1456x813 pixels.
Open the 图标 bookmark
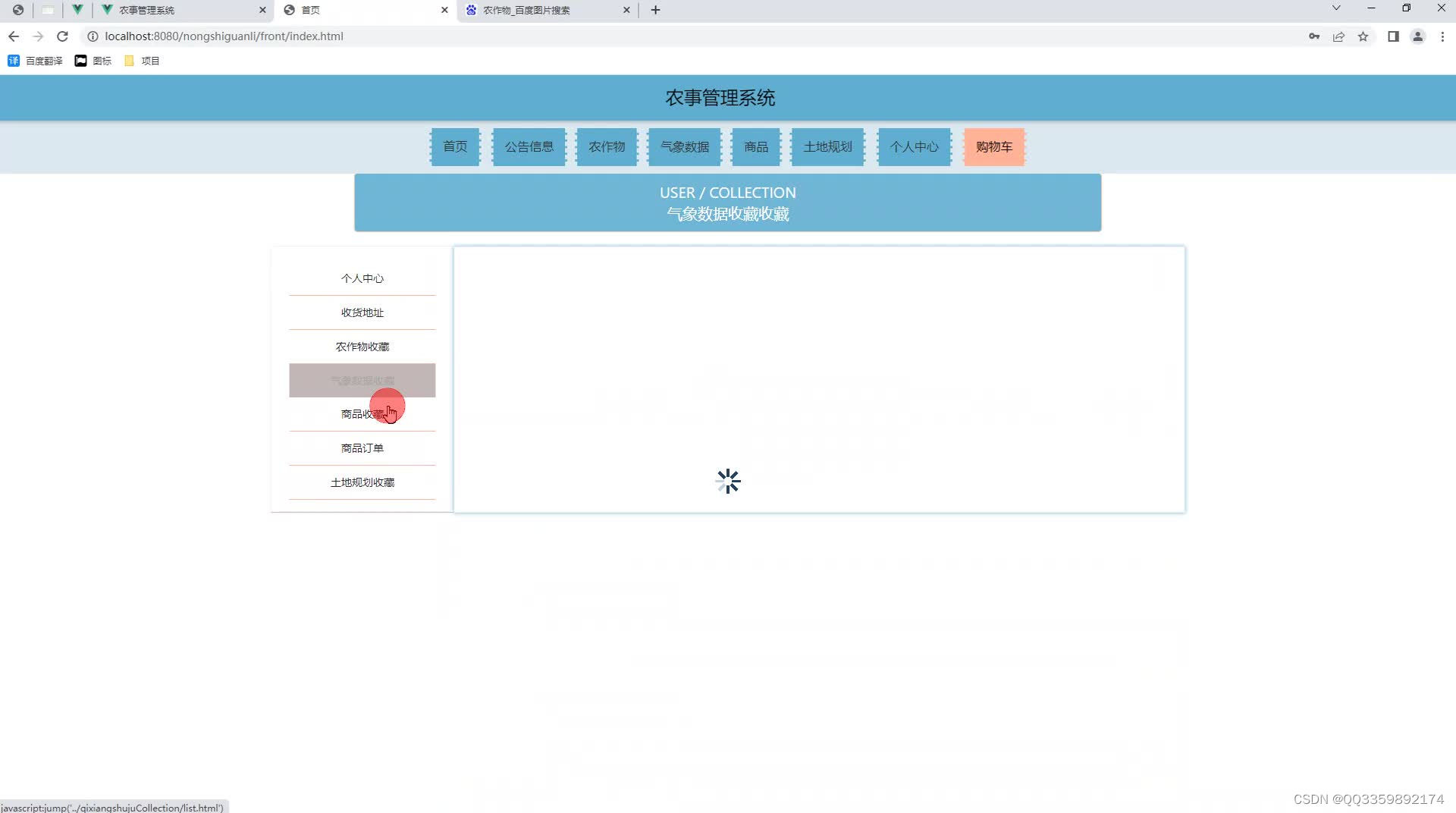[93, 61]
